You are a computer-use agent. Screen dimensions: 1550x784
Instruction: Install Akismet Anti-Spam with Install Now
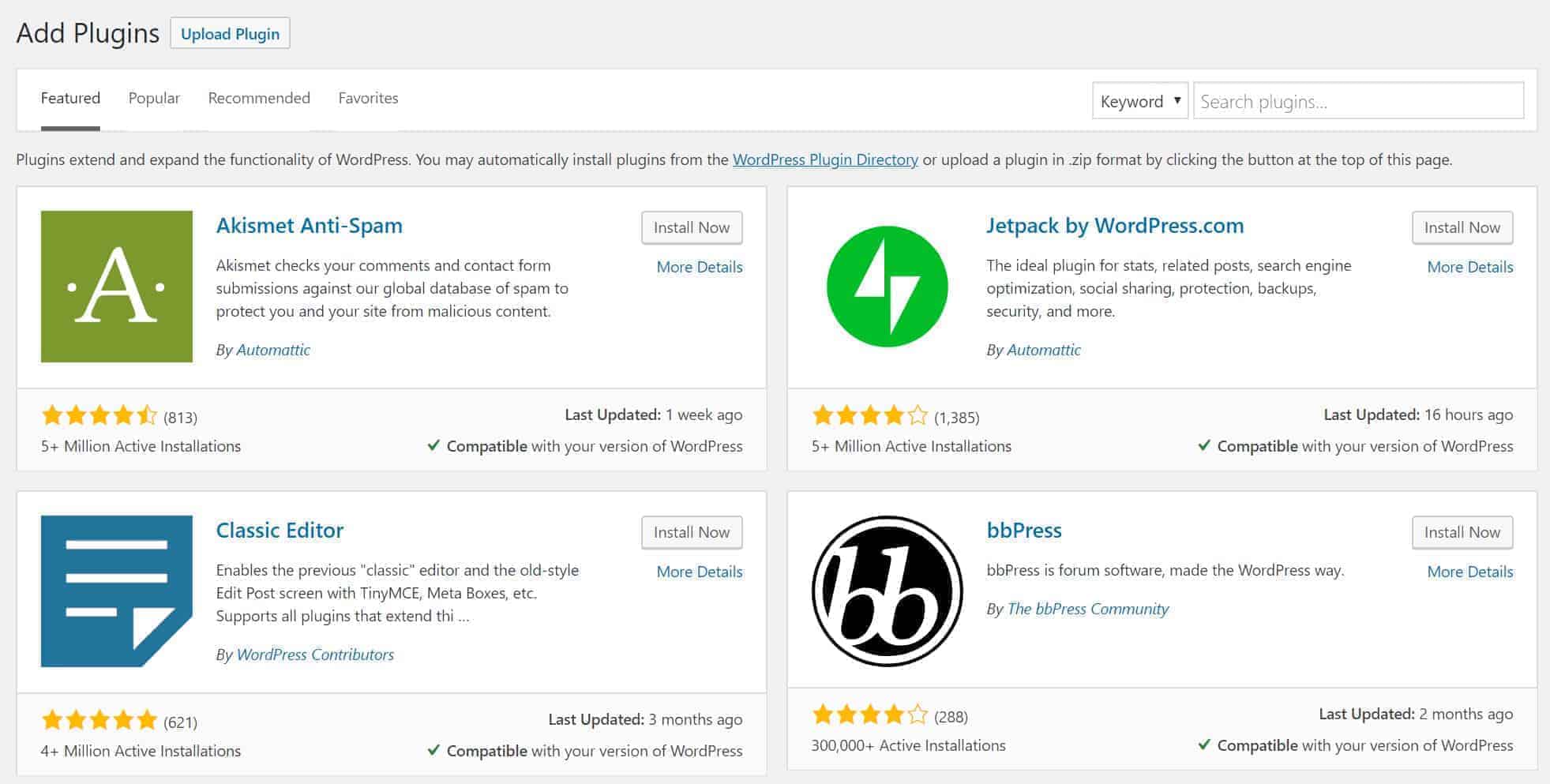tap(692, 227)
